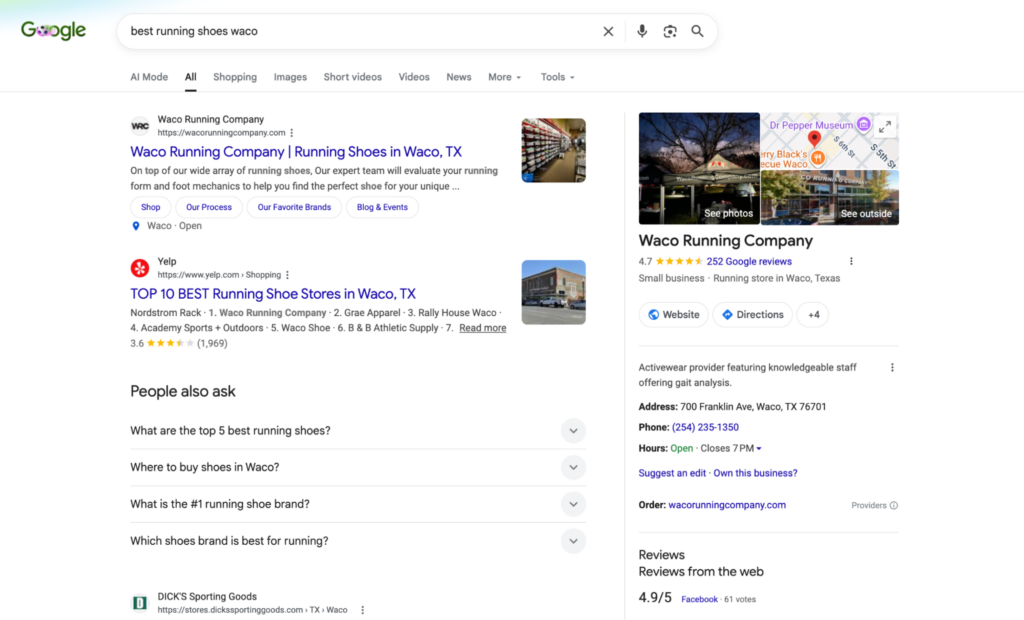Click the DICK'S Sporting Goods site name
1024x620 pixels.
pyautogui.click(x=207, y=596)
